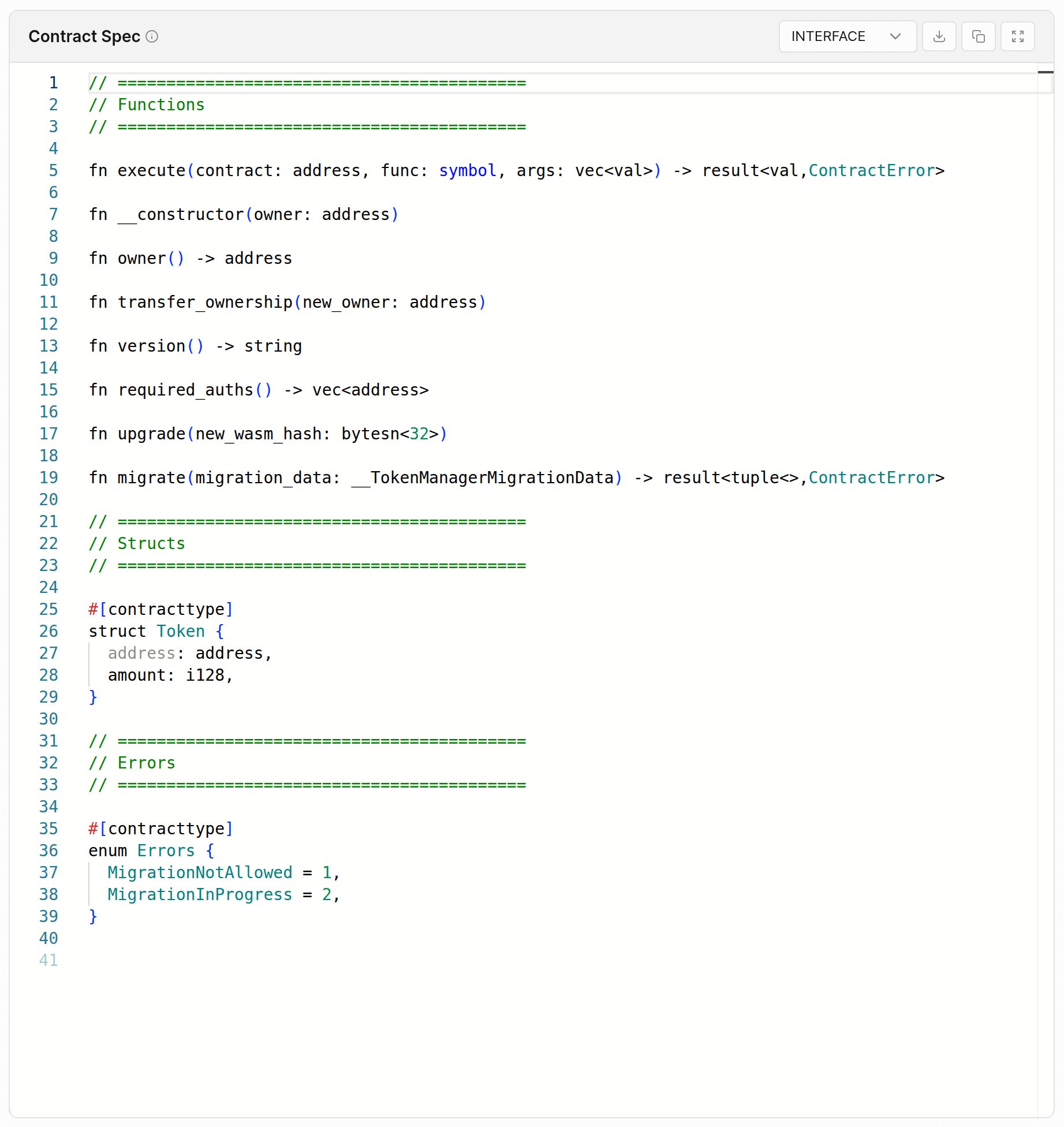This screenshot has height=1127, width=1064.
Task: Click line number 5 in the gutter
Action: pyautogui.click(x=53, y=170)
